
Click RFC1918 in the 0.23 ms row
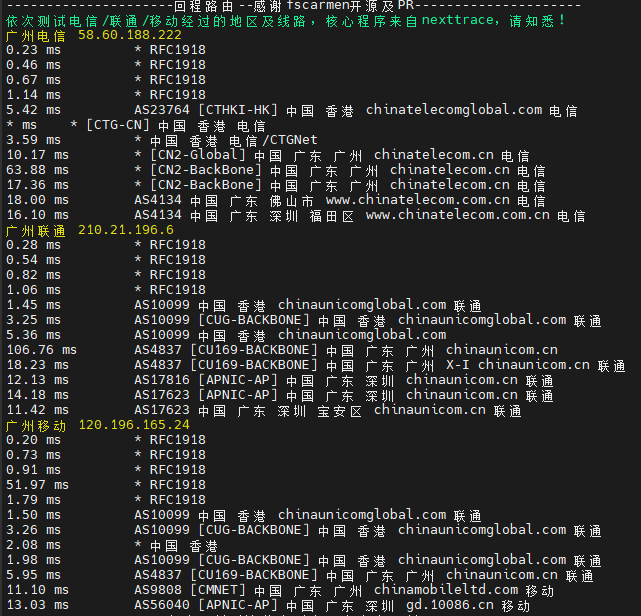click(x=178, y=50)
